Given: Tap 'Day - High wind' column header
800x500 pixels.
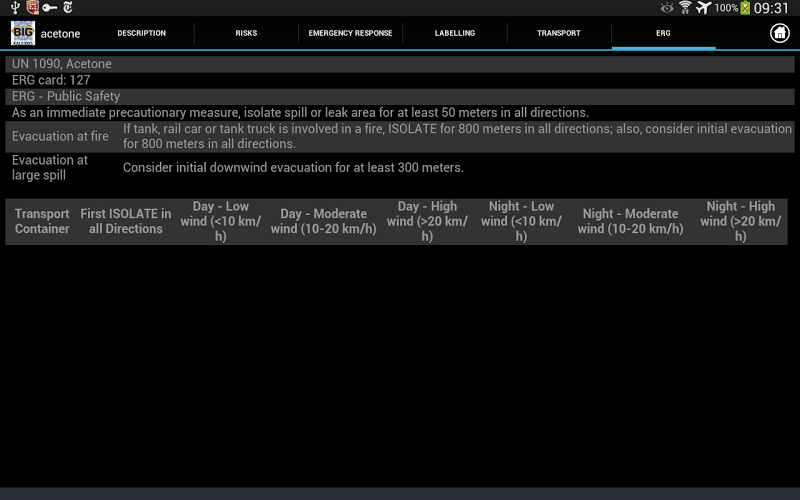Looking at the screenshot, I should 427,221.
